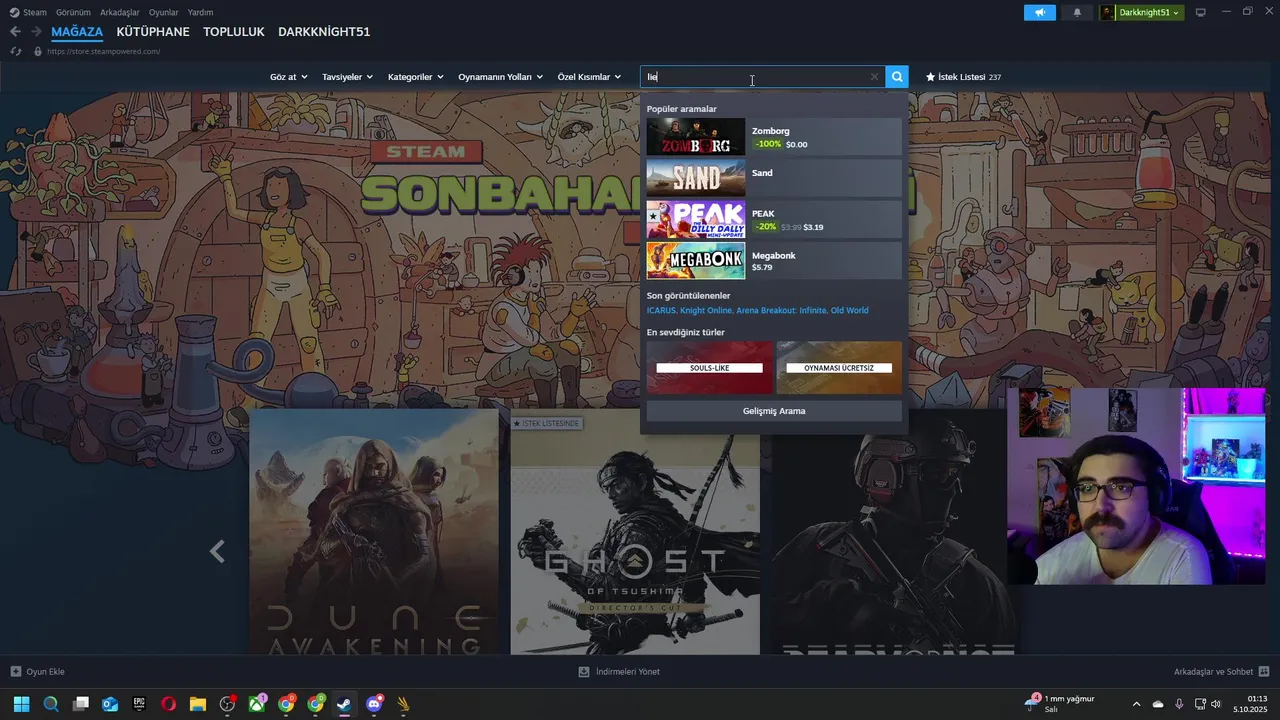
Task: Open Epic Games Launcher from taskbar
Action: 139,704
